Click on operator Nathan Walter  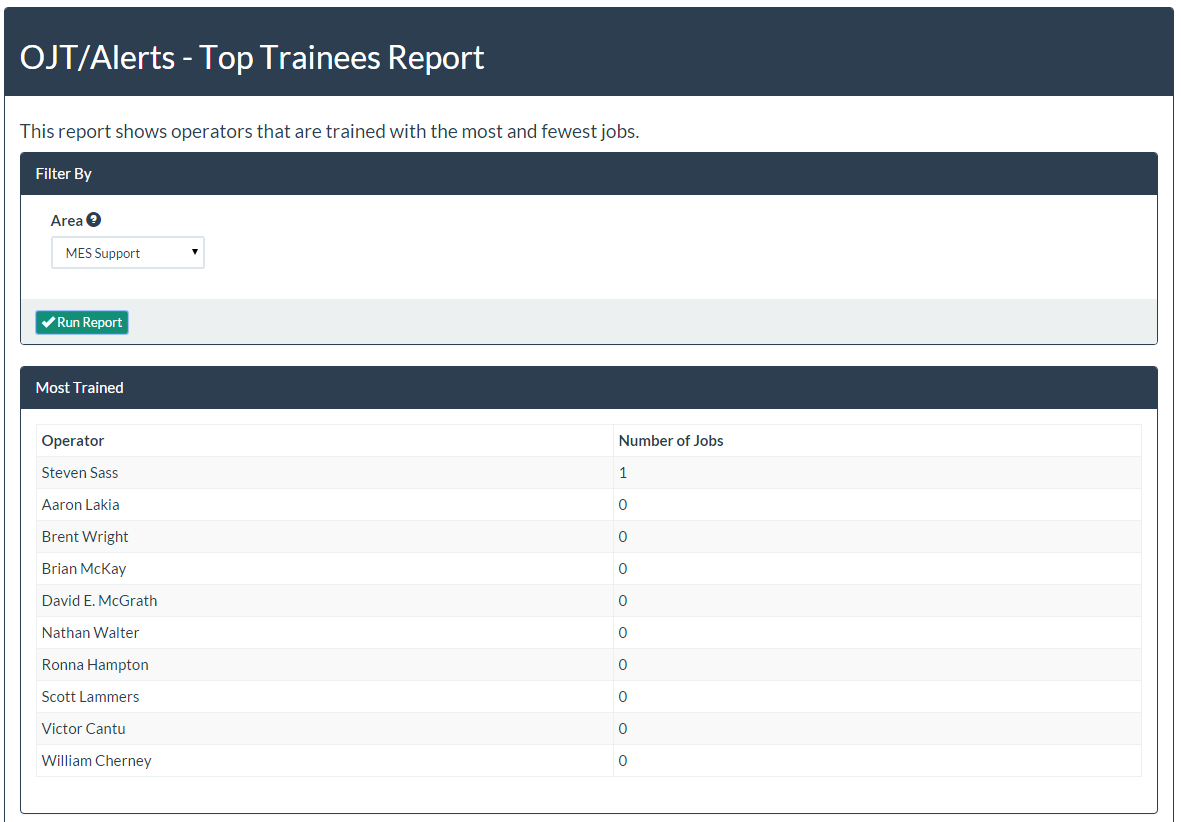click(90, 633)
